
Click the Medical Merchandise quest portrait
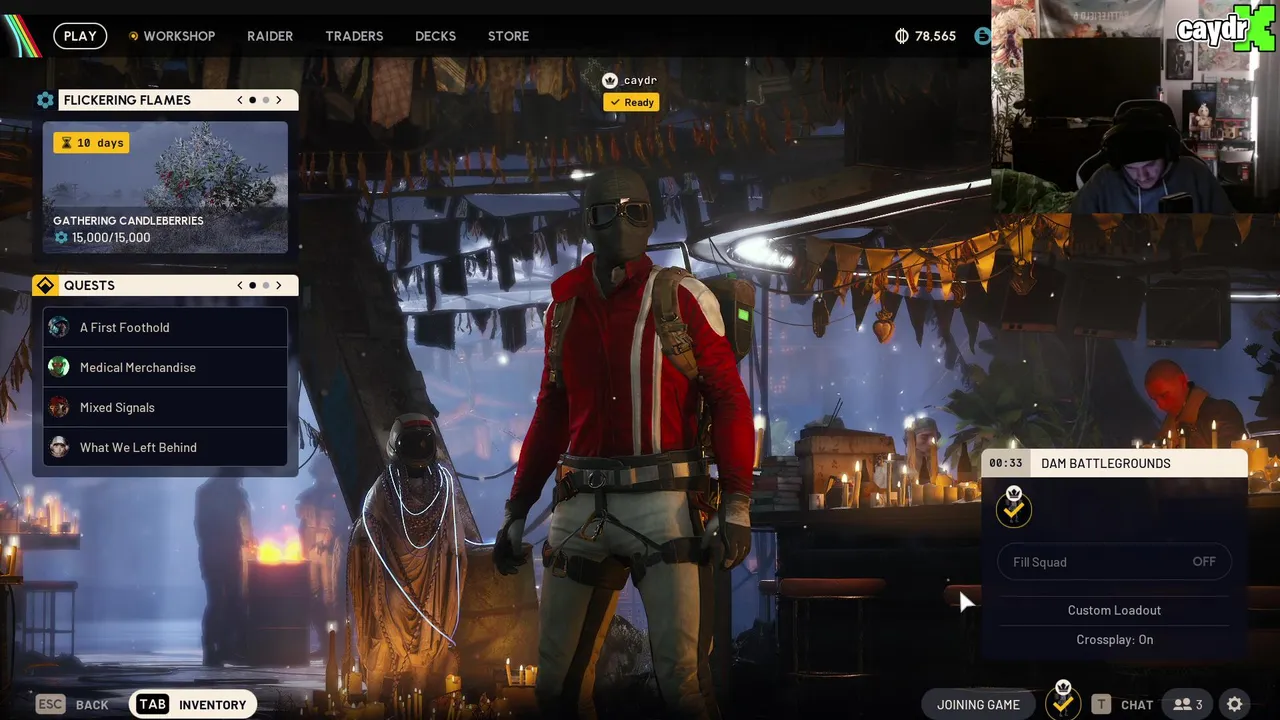(x=59, y=367)
